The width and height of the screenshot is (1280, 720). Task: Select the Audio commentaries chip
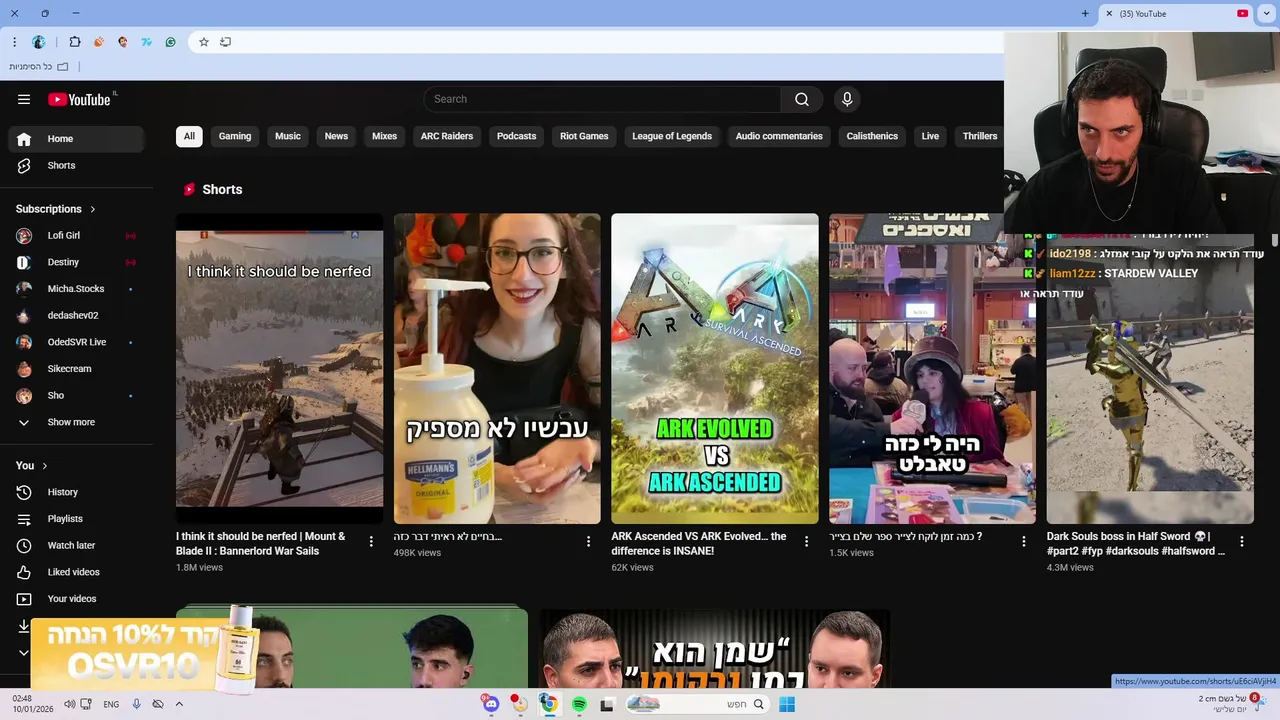[x=779, y=136]
